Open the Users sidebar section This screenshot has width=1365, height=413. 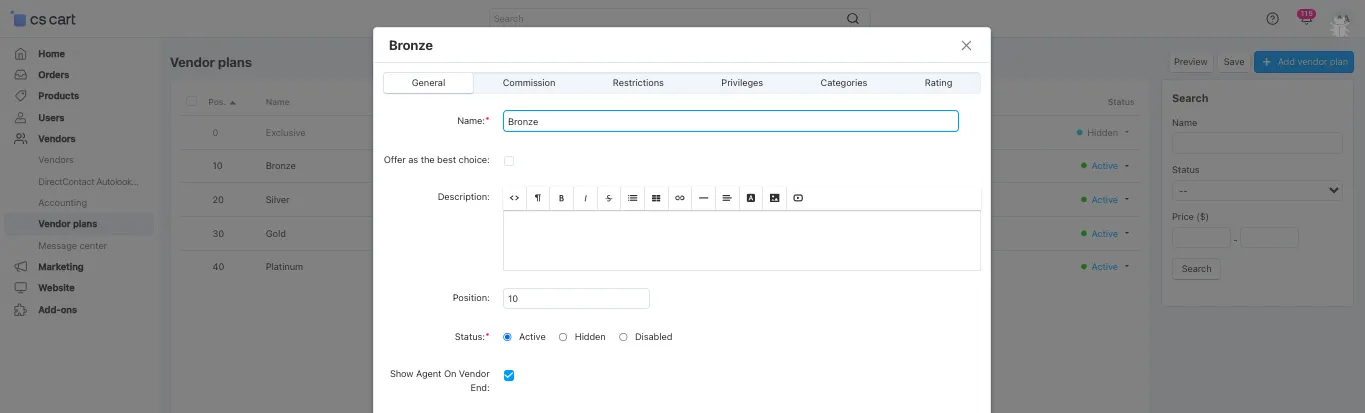click(51, 118)
